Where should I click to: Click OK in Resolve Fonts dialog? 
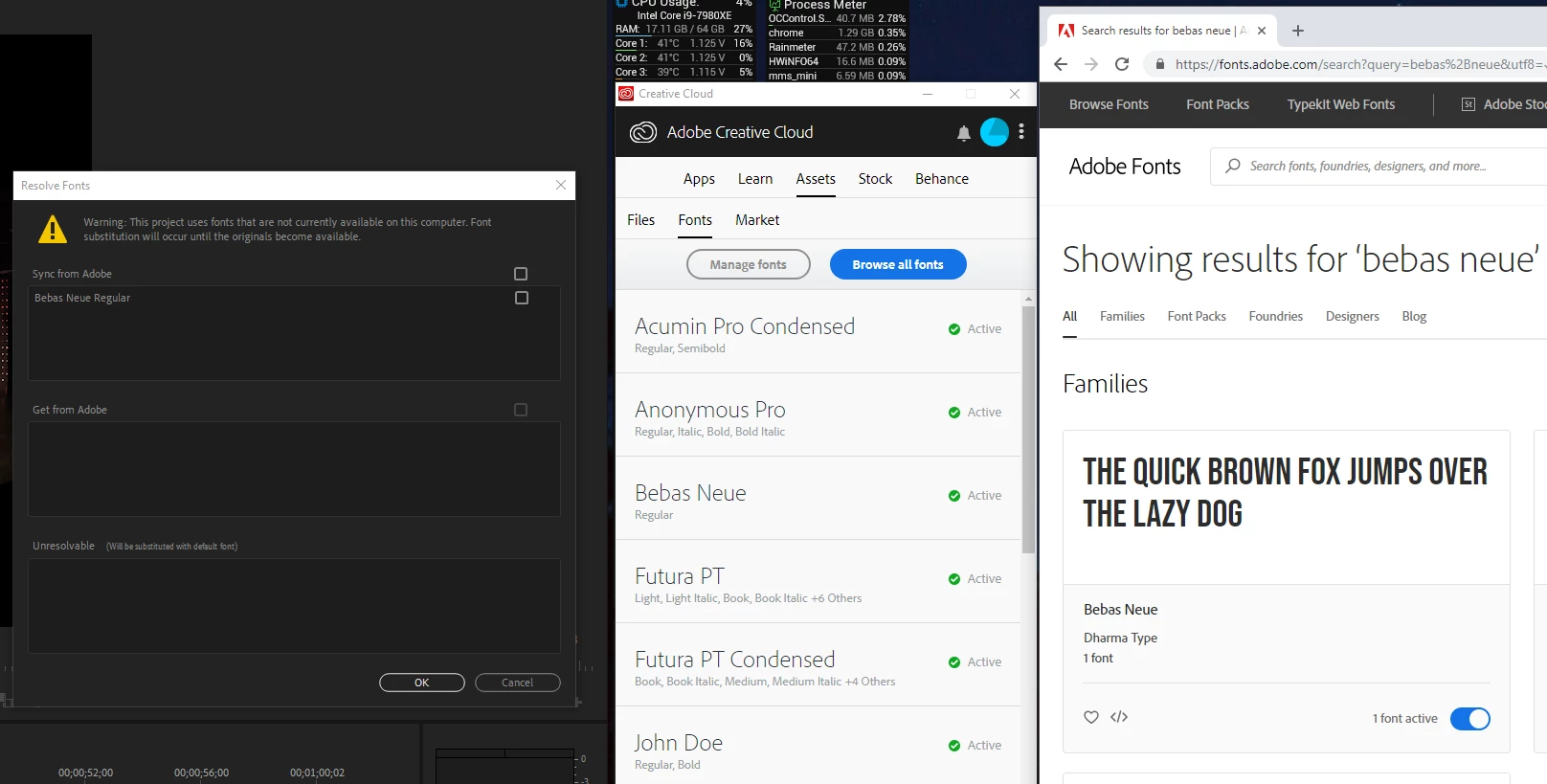tap(422, 683)
